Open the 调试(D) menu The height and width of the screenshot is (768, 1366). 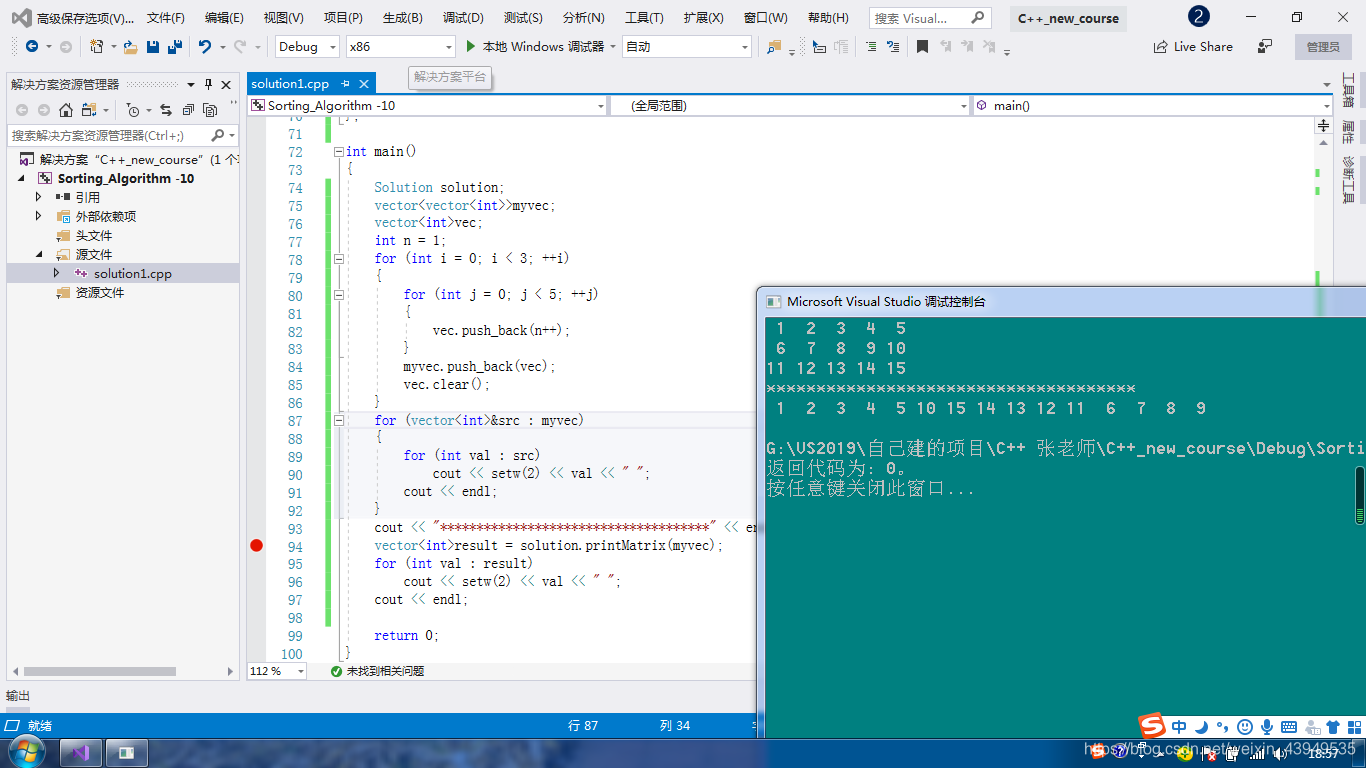click(x=463, y=18)
